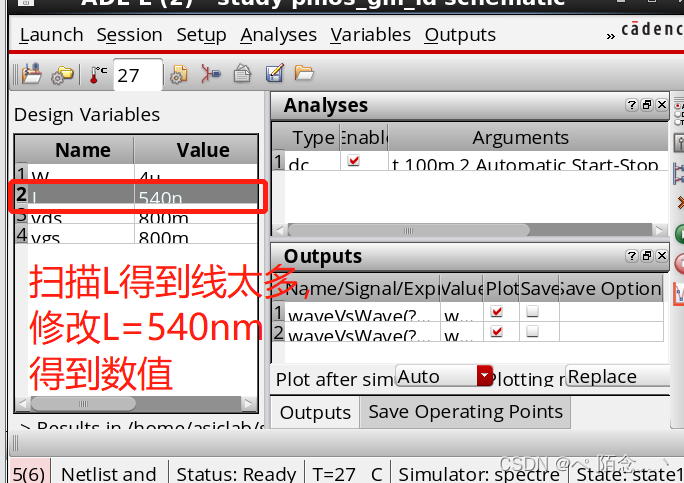Toggle Save checkbox for second waveVsWave output

[533, 332]
